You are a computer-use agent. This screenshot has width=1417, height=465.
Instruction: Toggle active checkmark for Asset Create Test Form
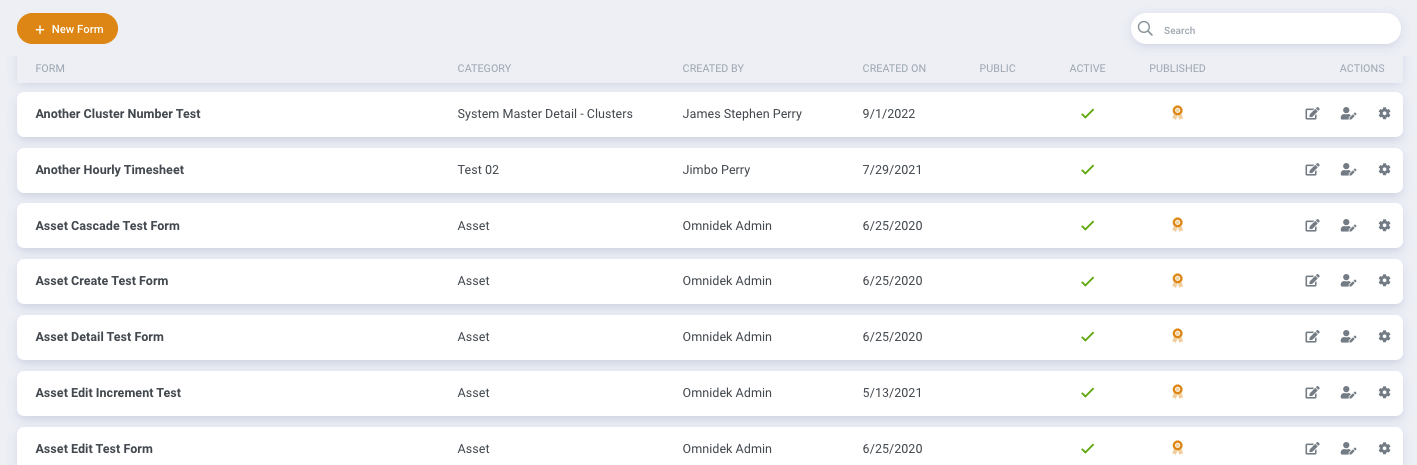(x=1087, y=281)
